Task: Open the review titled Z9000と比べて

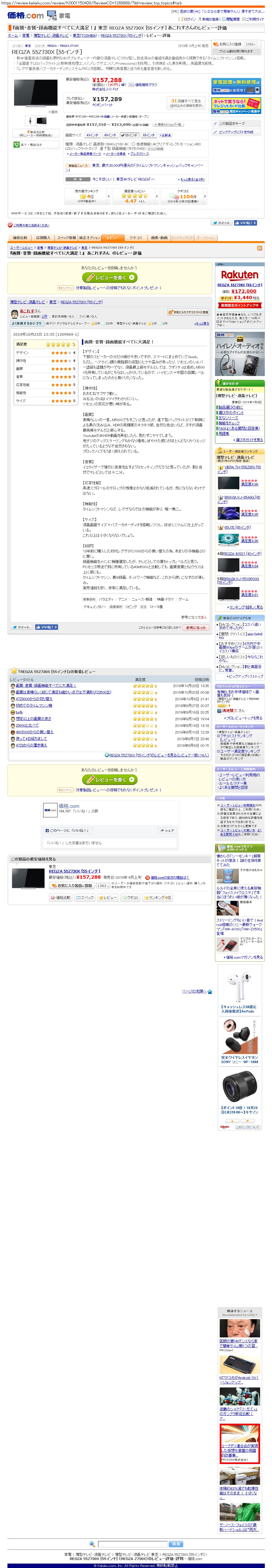Action: coord(27,726)
